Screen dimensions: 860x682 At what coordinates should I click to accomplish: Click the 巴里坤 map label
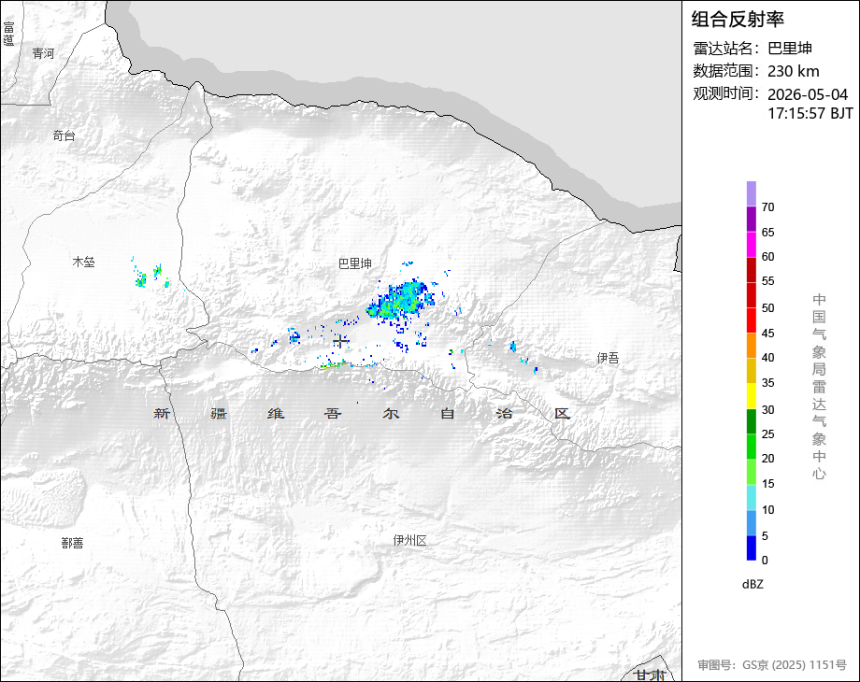point(355,264)
